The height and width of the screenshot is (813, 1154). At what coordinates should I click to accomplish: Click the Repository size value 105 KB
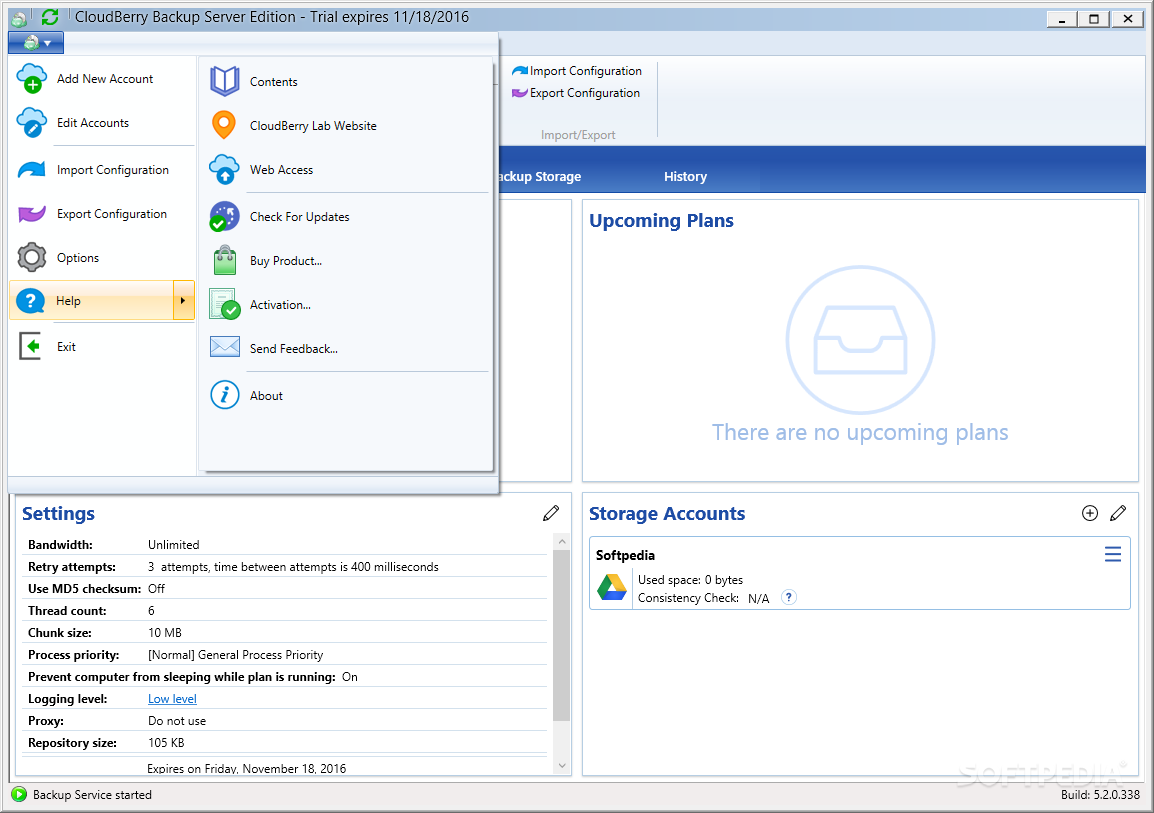[x=166, y=743]
